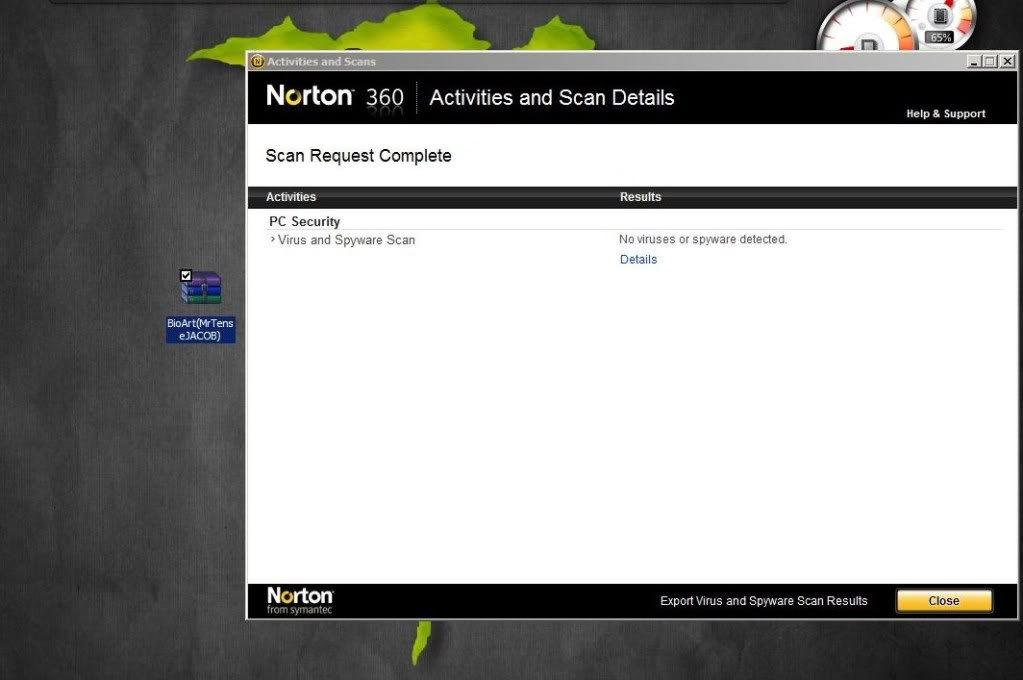Open the Details link for the scan
The image size is (1023, 680).
tap(638, 259)
